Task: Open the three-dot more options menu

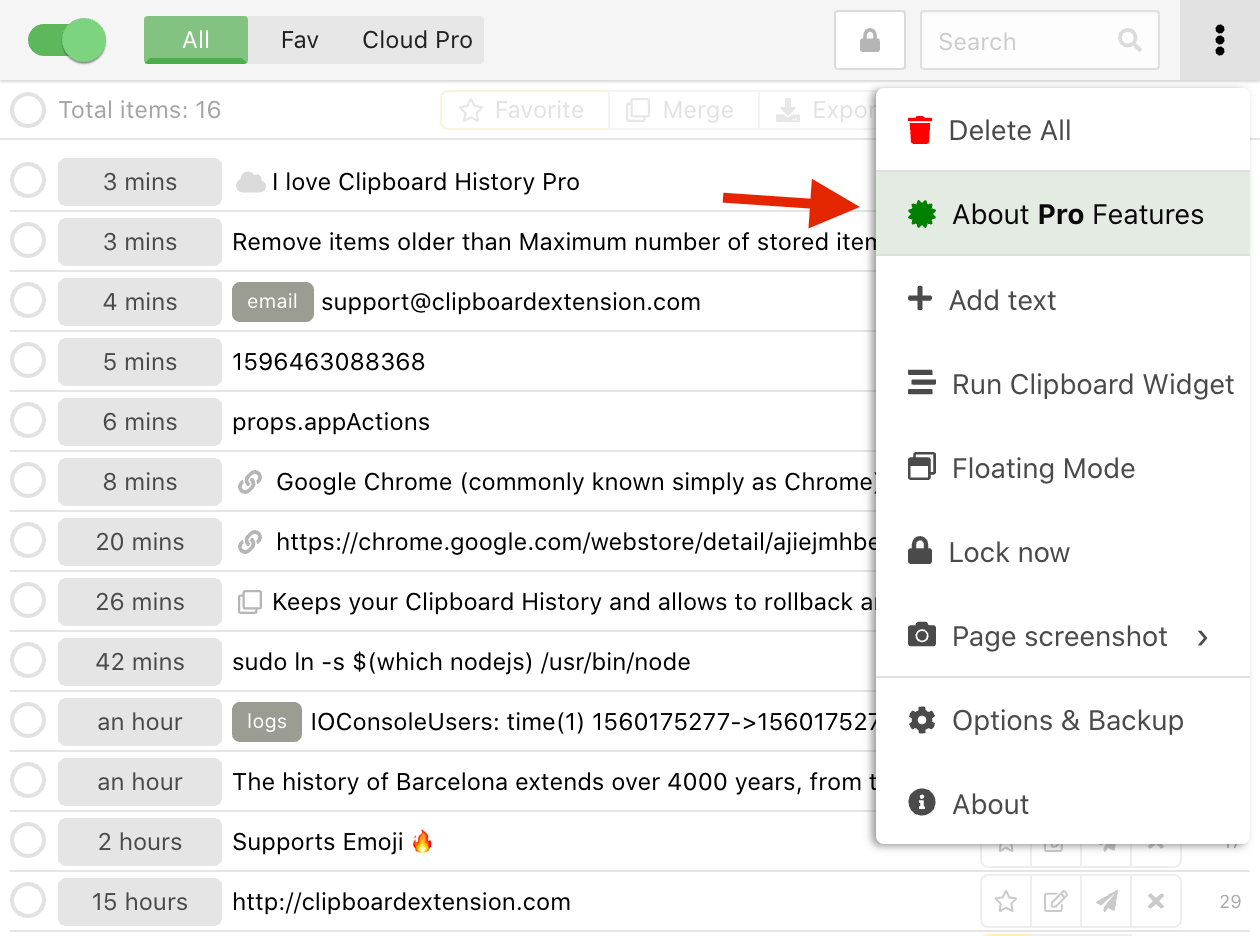Action: coord(1219,41)
